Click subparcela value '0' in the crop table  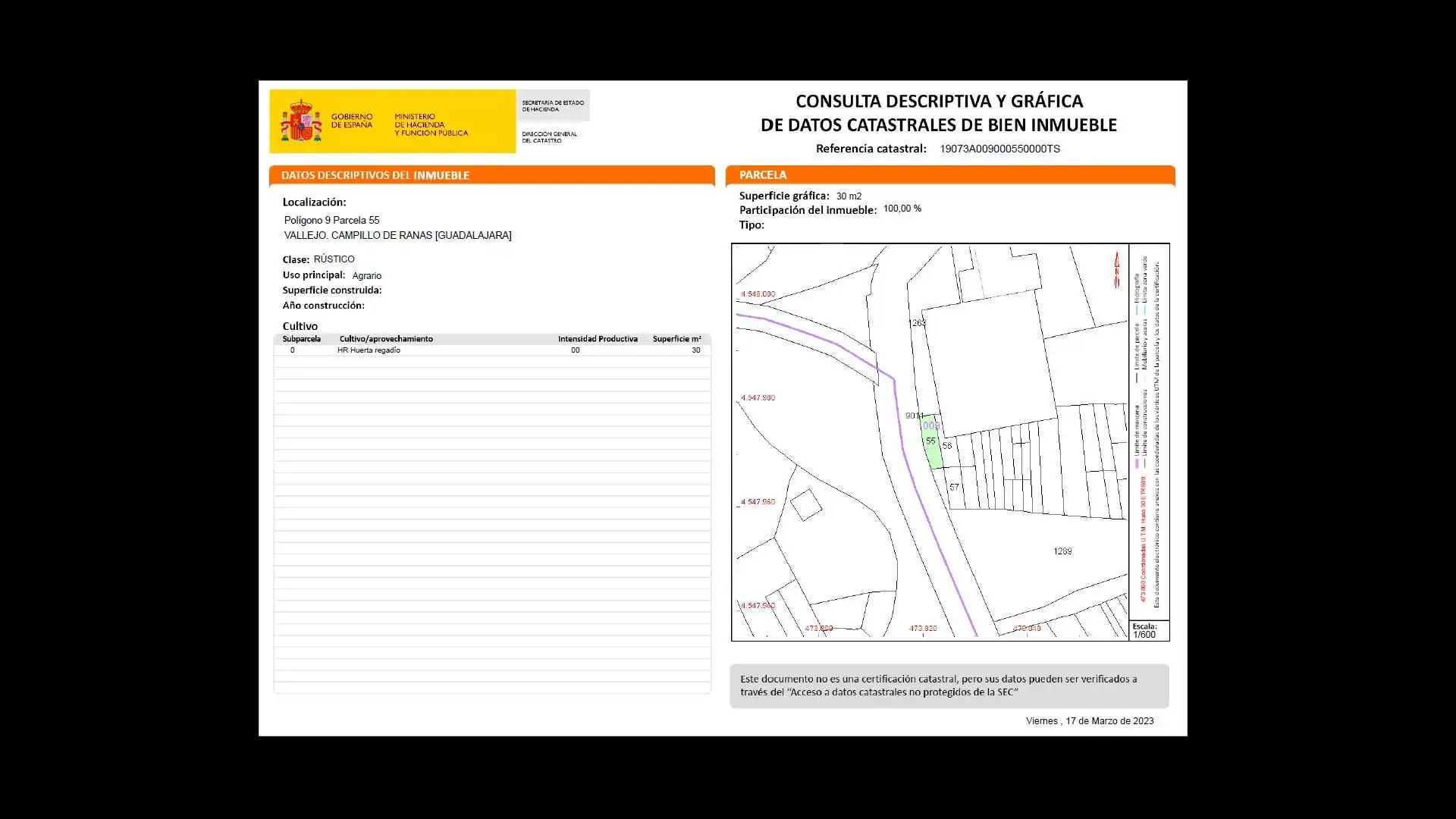pyautogui.click(x=292, y=350)
